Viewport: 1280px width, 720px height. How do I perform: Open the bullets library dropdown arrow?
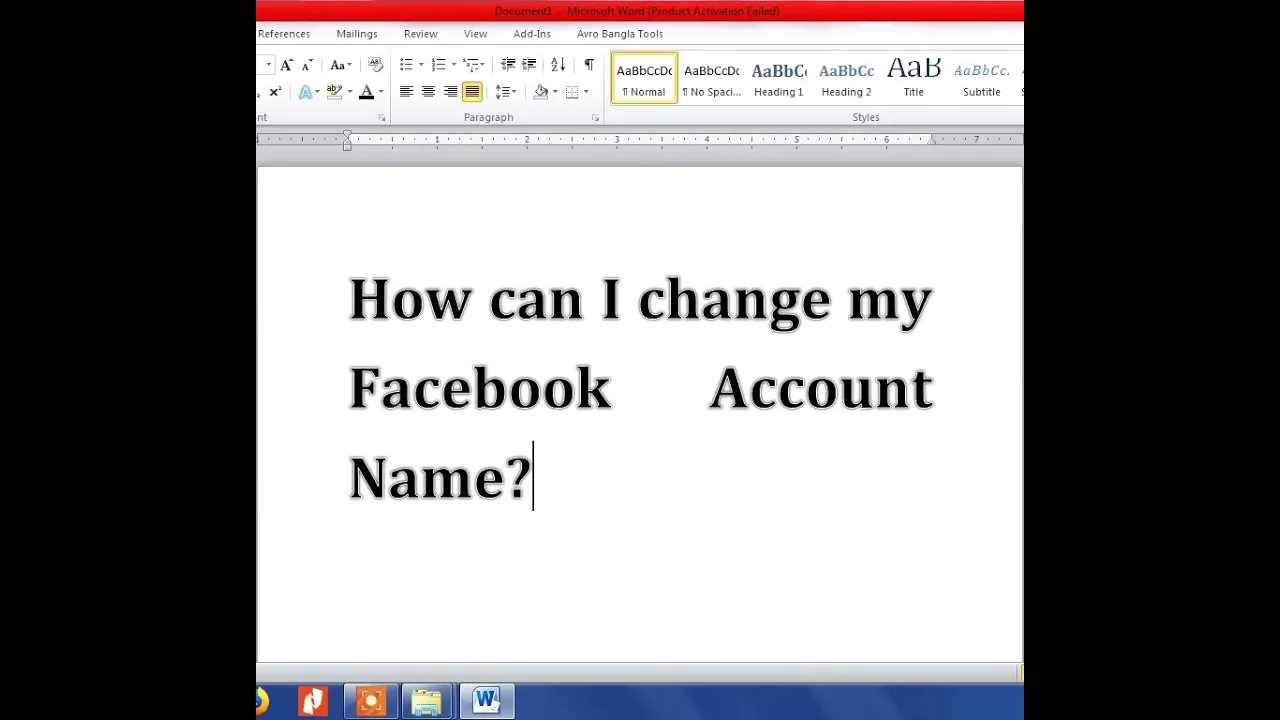click(x=421, y=65)
